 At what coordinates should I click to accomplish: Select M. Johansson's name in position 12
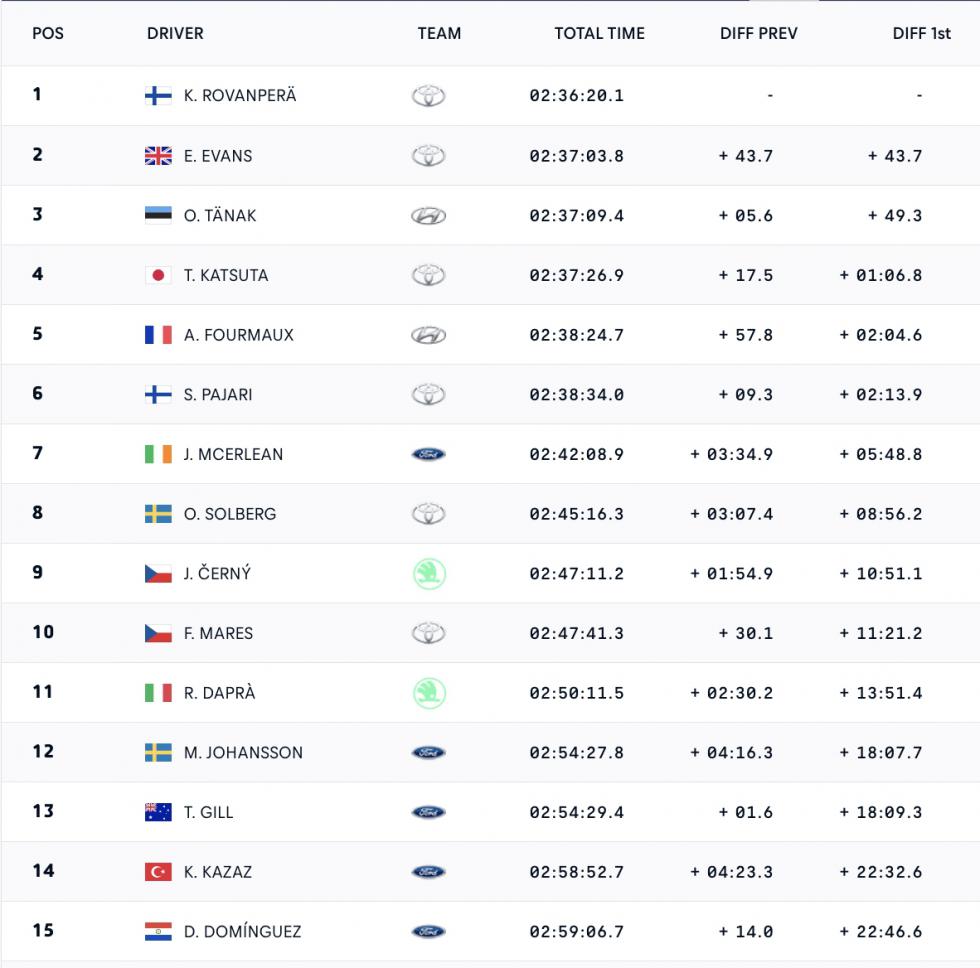click(243, 753)
